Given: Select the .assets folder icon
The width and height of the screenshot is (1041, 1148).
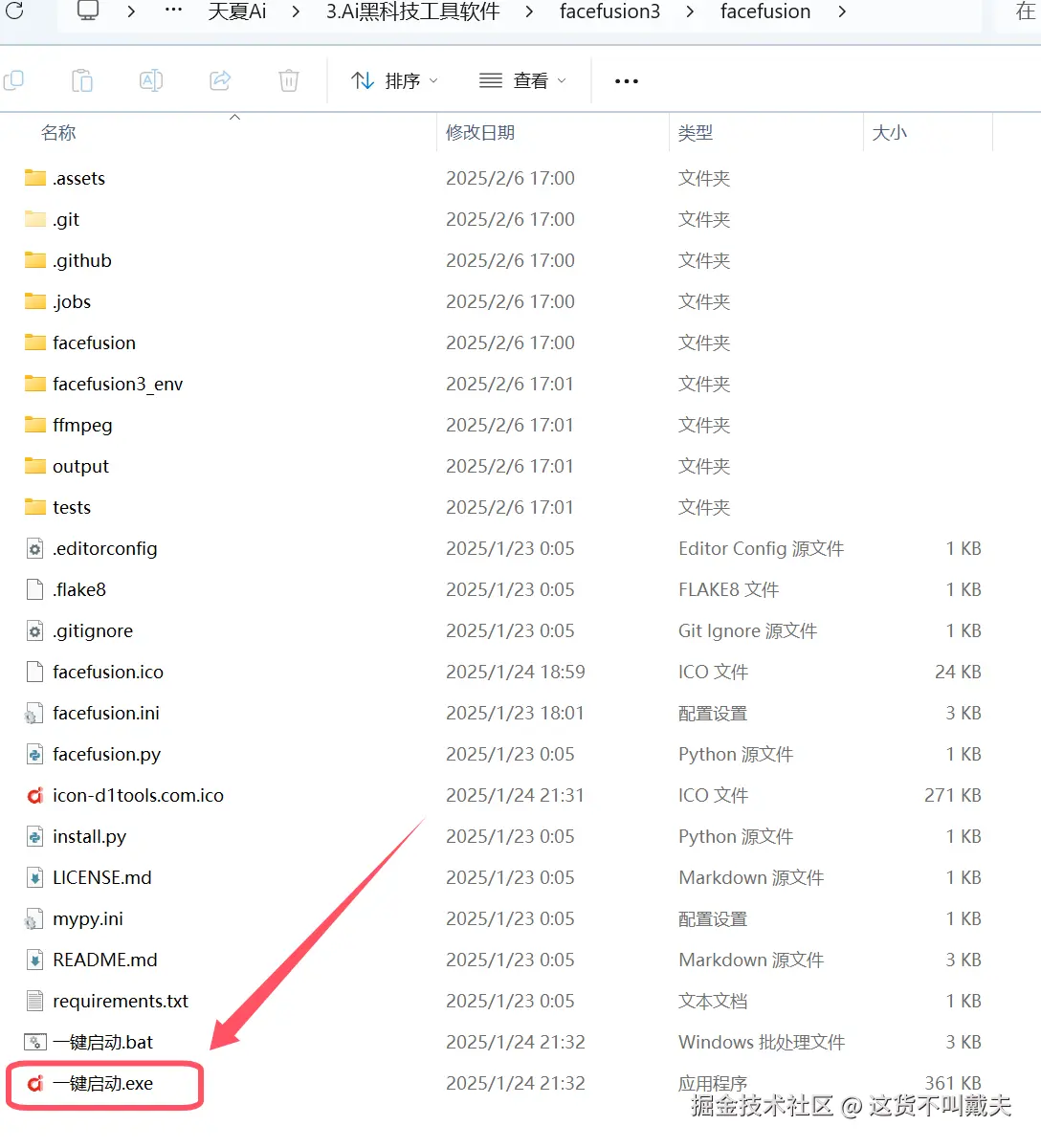Looking at the screenshot, I should click(35, 178).
